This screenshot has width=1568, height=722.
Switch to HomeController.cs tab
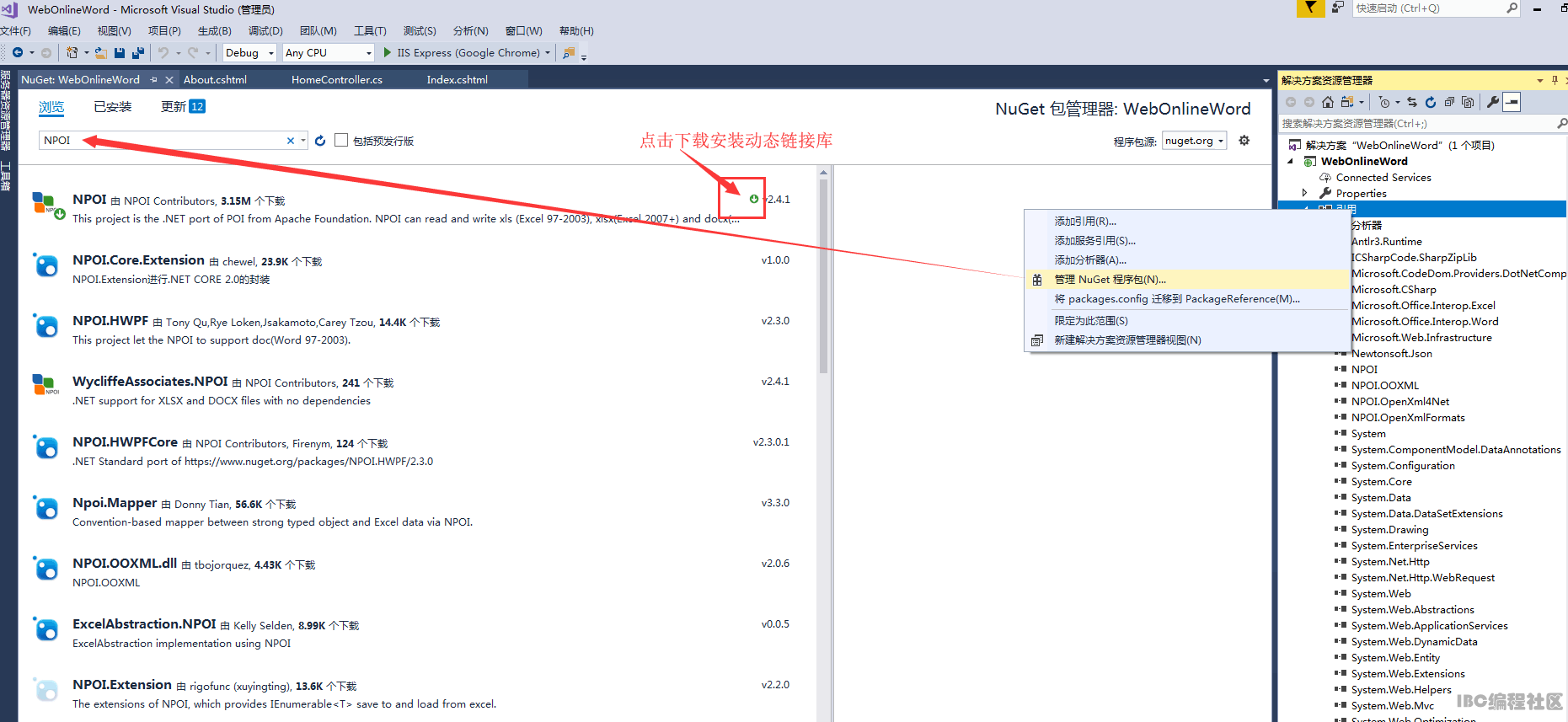[x=337, y=80]
